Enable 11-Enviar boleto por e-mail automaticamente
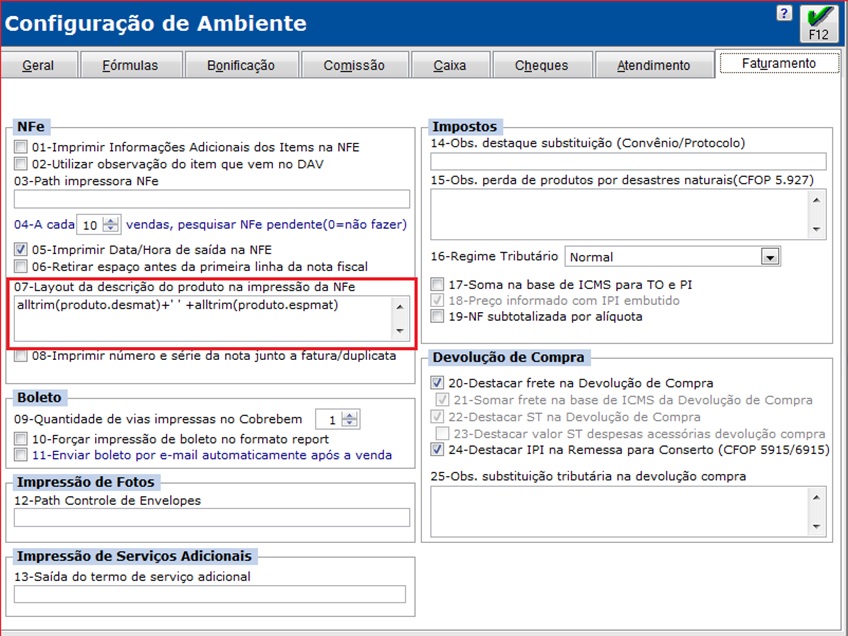The image size is (848, 636). click(21, 455)
